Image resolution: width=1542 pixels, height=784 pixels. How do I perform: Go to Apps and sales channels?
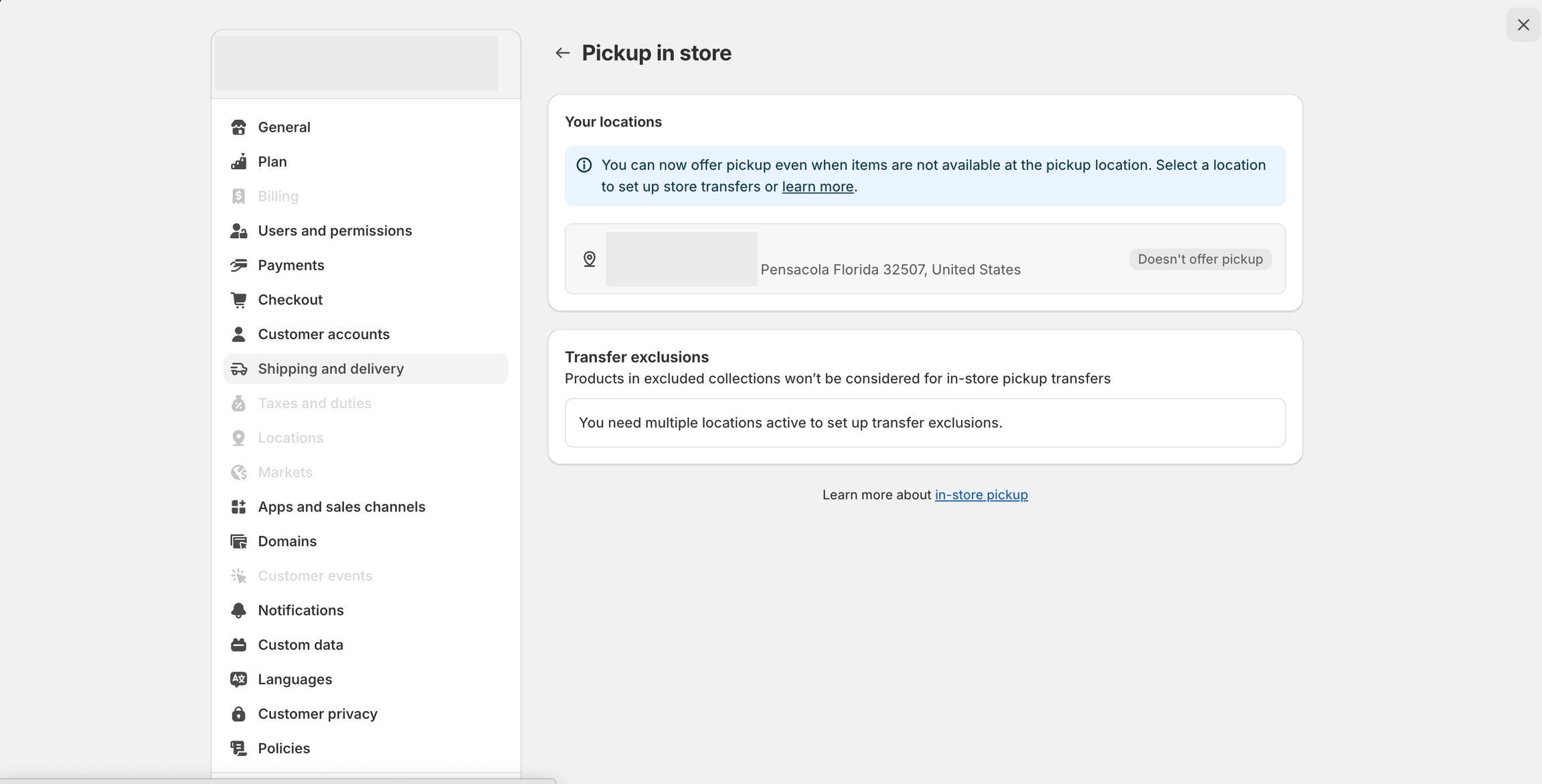coord(341,507)
